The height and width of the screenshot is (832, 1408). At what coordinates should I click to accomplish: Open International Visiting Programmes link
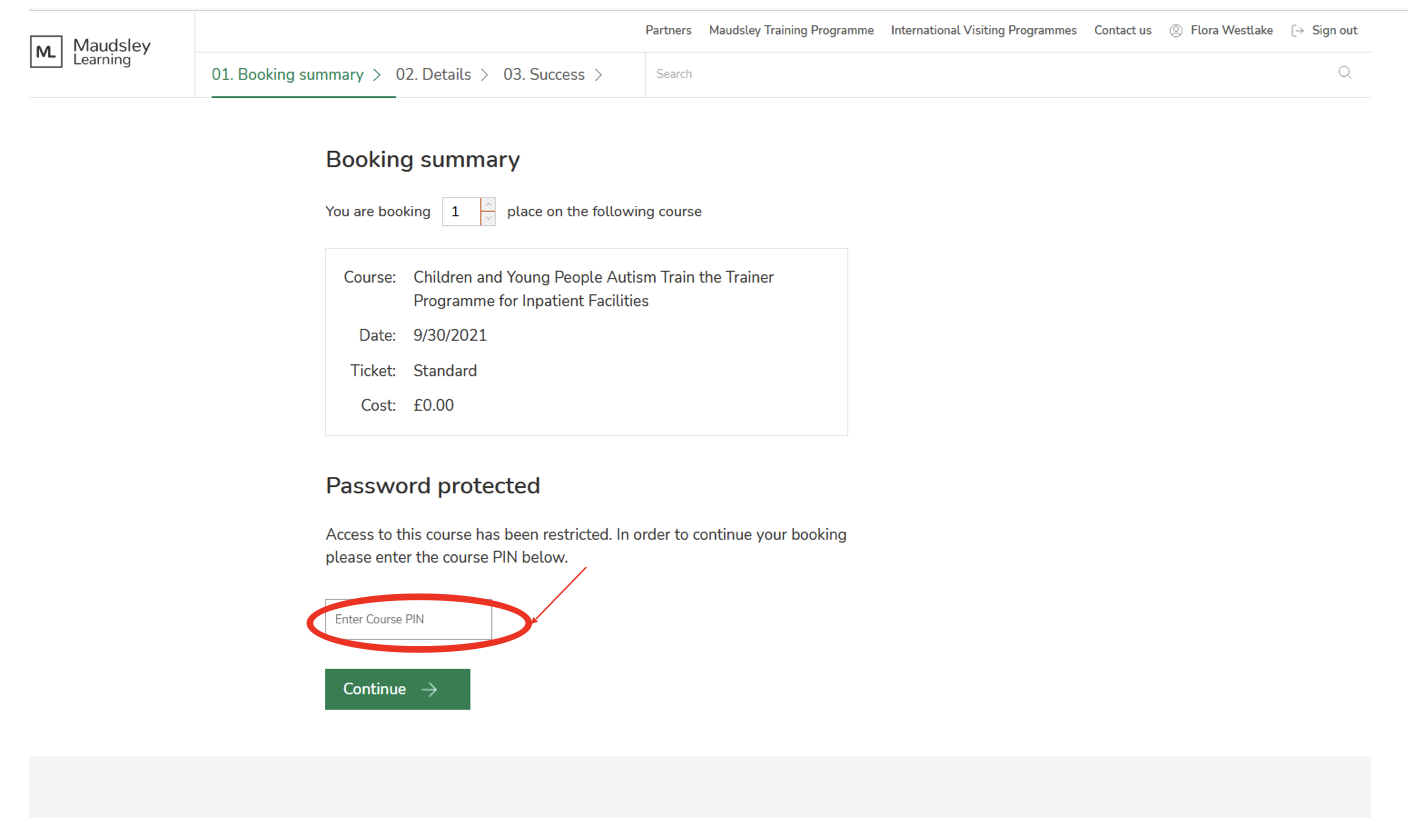(x=983, y=31)
